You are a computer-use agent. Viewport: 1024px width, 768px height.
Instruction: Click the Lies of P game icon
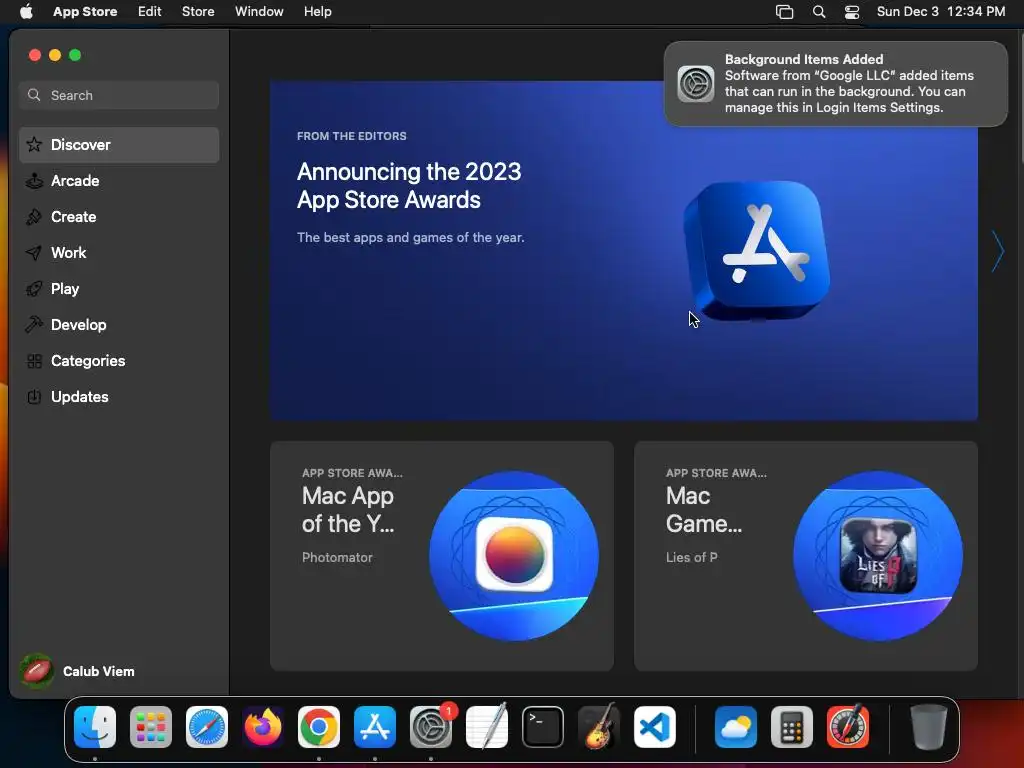[878, 556]
